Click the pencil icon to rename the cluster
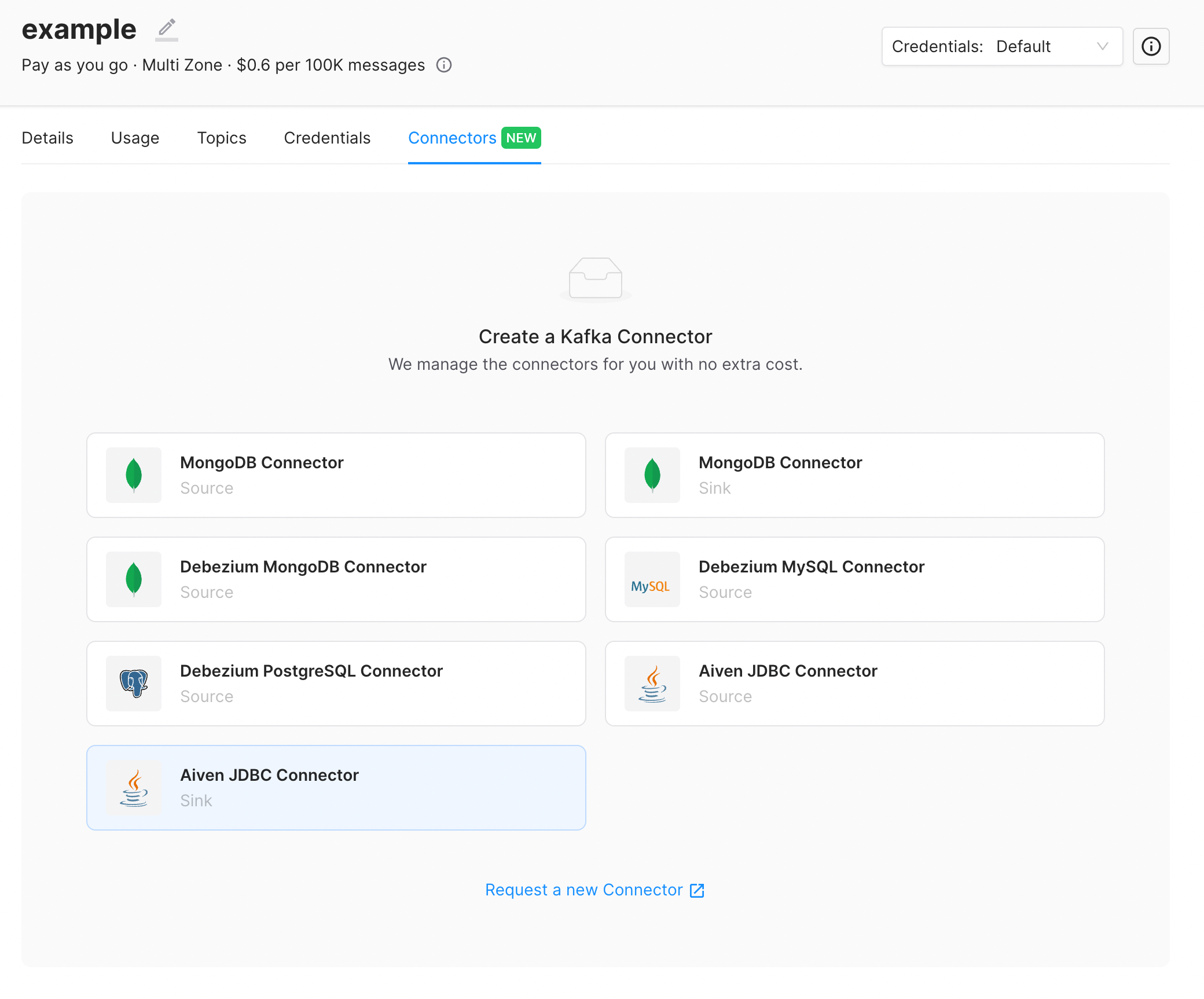This screenshot has width=1204, height=999. (x=166, y=29)
